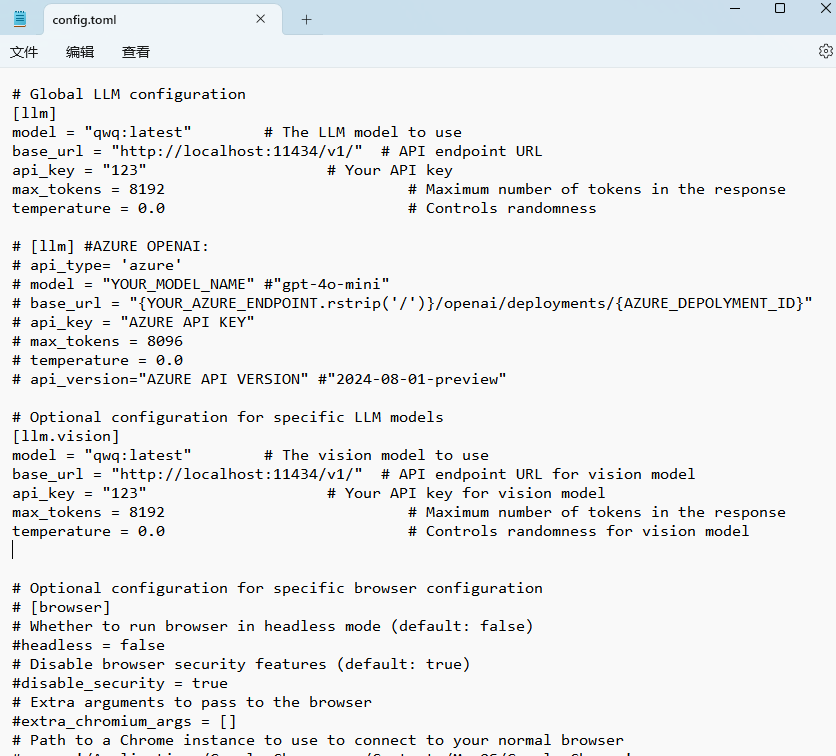Screen dimensions: 836x756
Task: Click 'temperature = 0.0' in the llm section
Action: pyautogui.click(x=89, y=208)
